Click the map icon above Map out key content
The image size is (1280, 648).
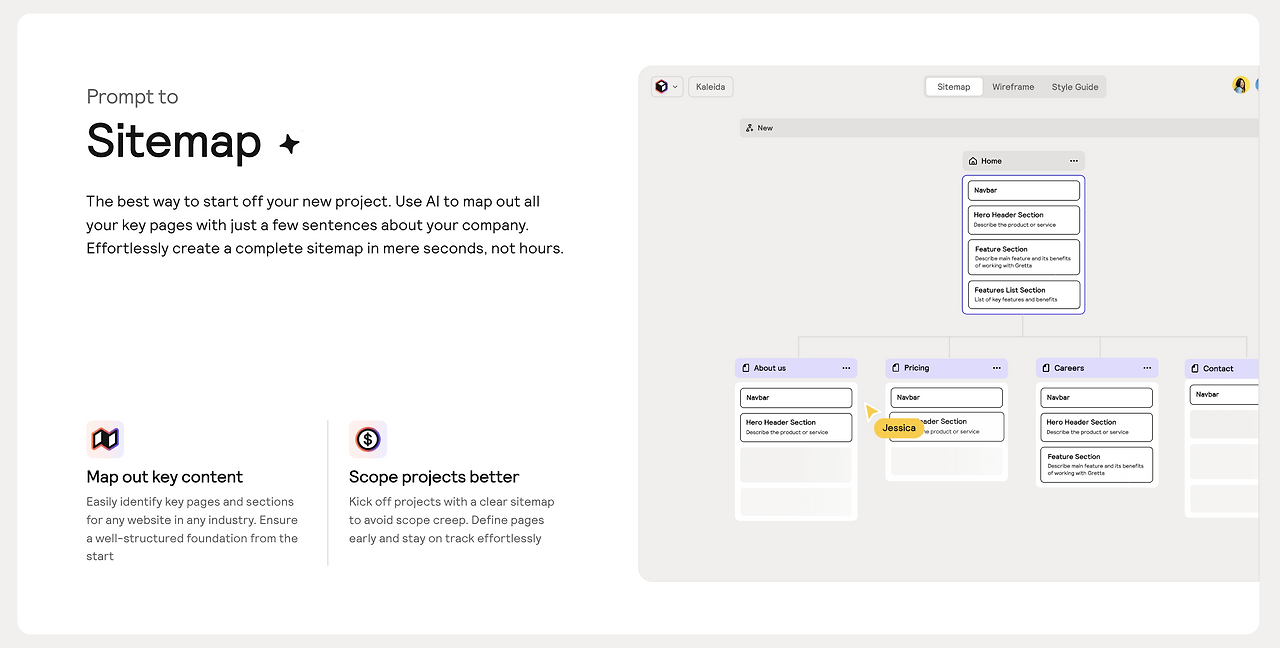coord(105,439)
